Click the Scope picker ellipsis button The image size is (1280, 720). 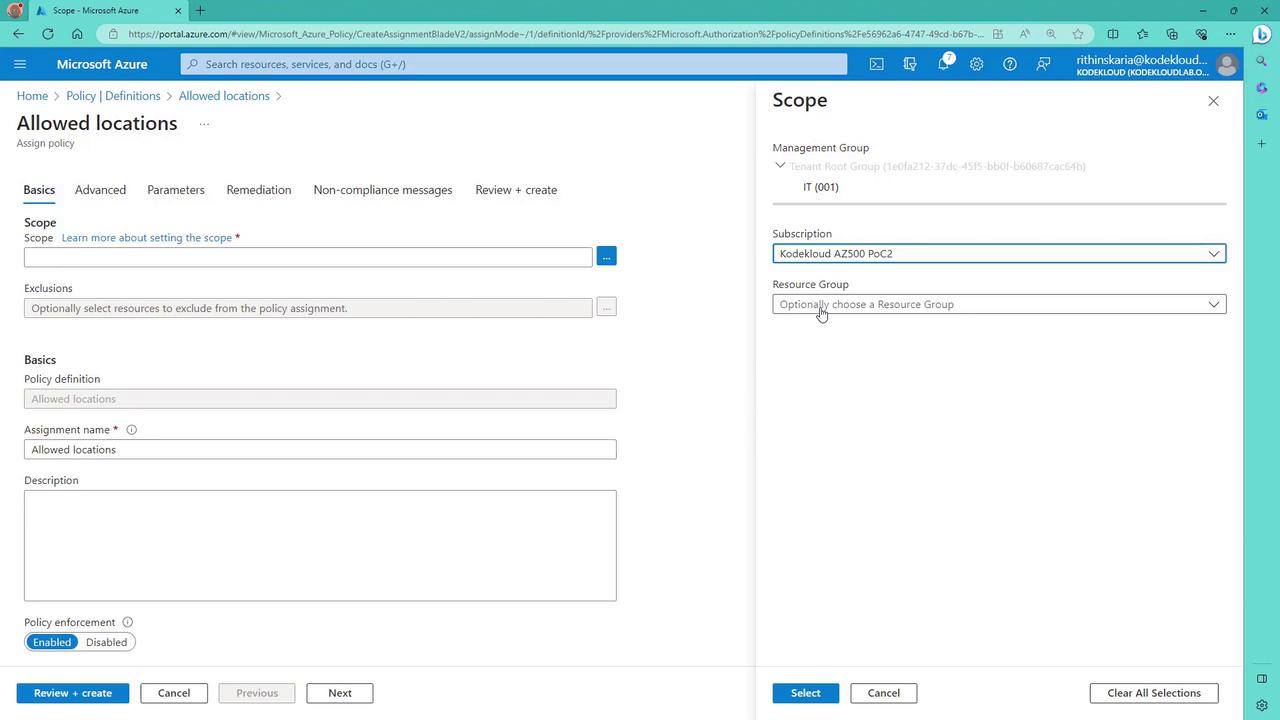[x=606, y=257]
